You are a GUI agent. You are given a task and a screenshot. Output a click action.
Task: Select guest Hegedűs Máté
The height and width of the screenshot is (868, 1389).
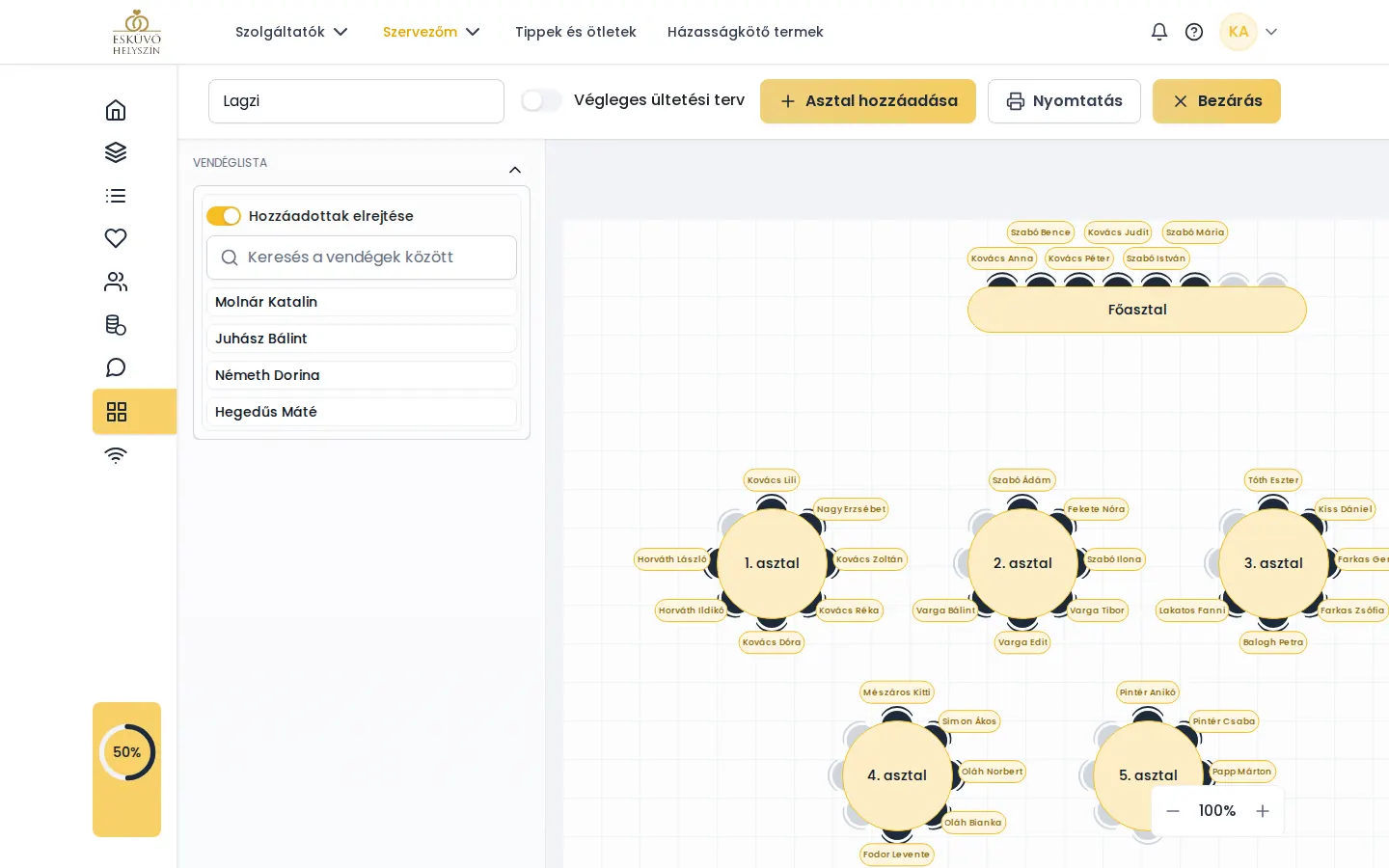click(x=362, y=412)
